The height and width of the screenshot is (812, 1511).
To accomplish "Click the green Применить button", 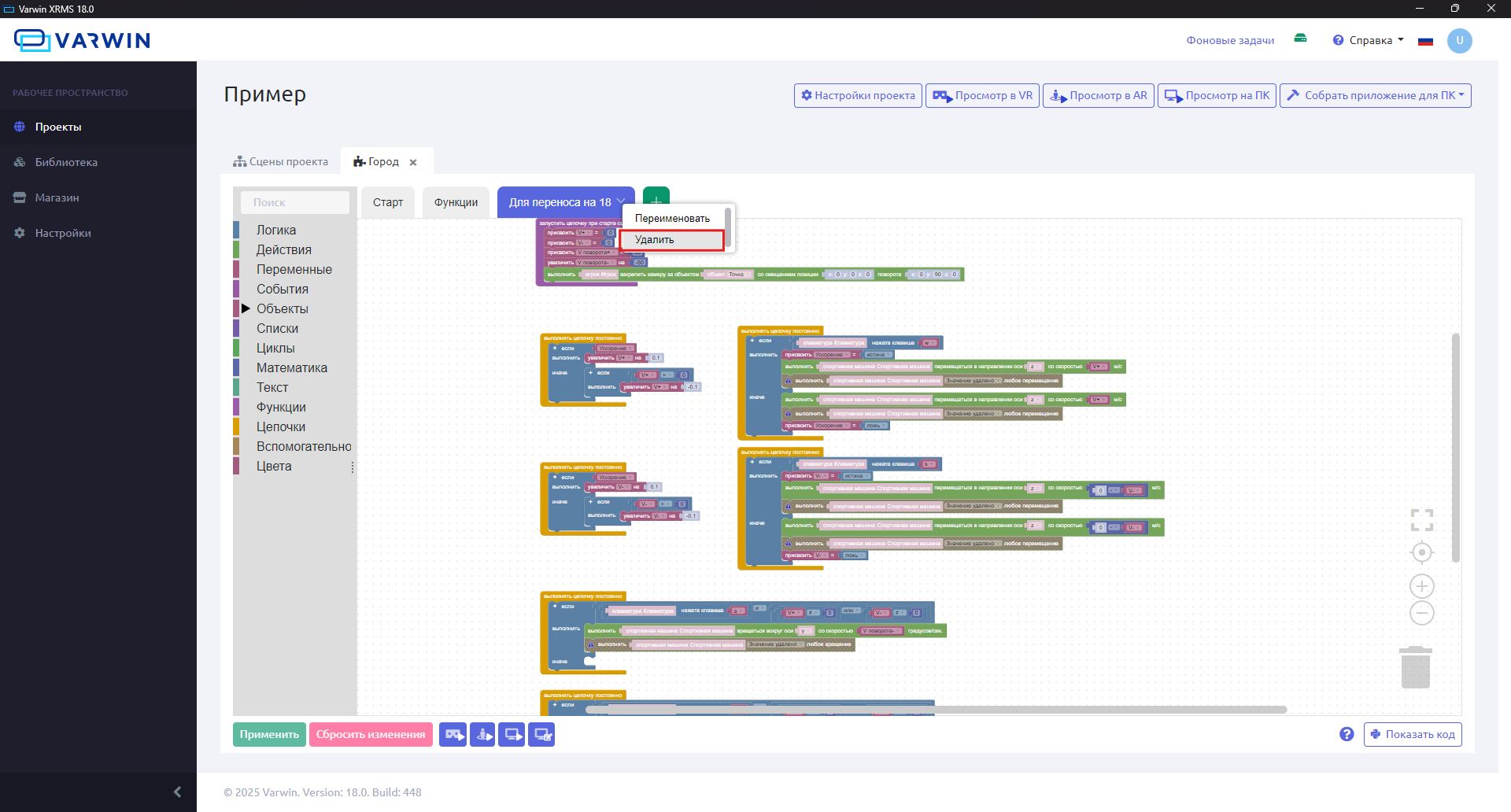I will [269, 734].
